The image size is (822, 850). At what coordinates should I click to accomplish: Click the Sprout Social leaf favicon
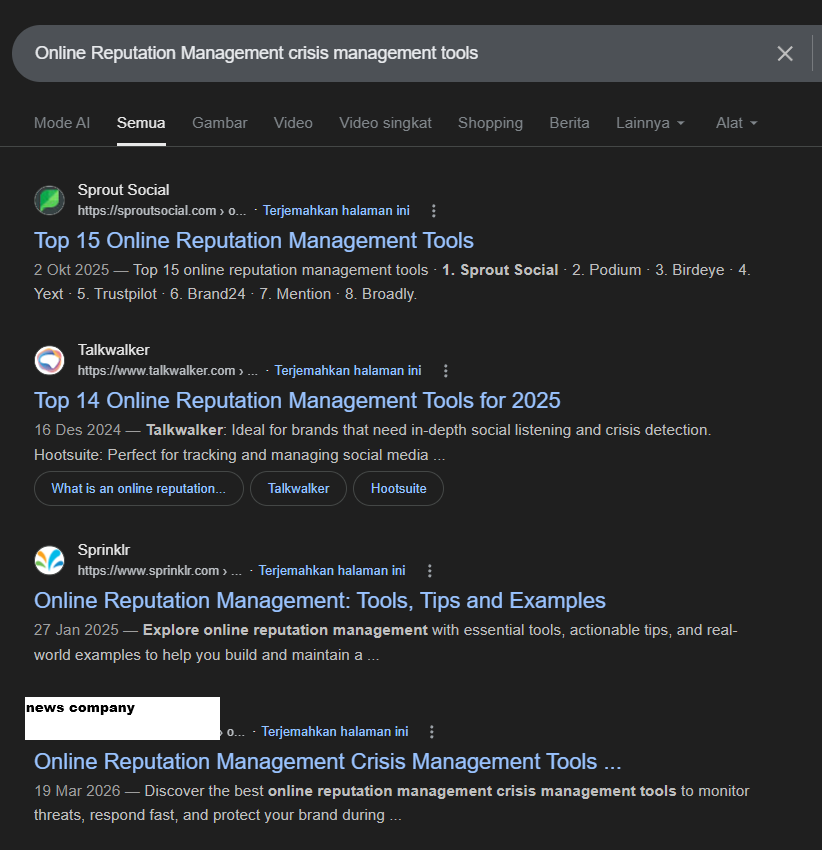click(50, 200)
